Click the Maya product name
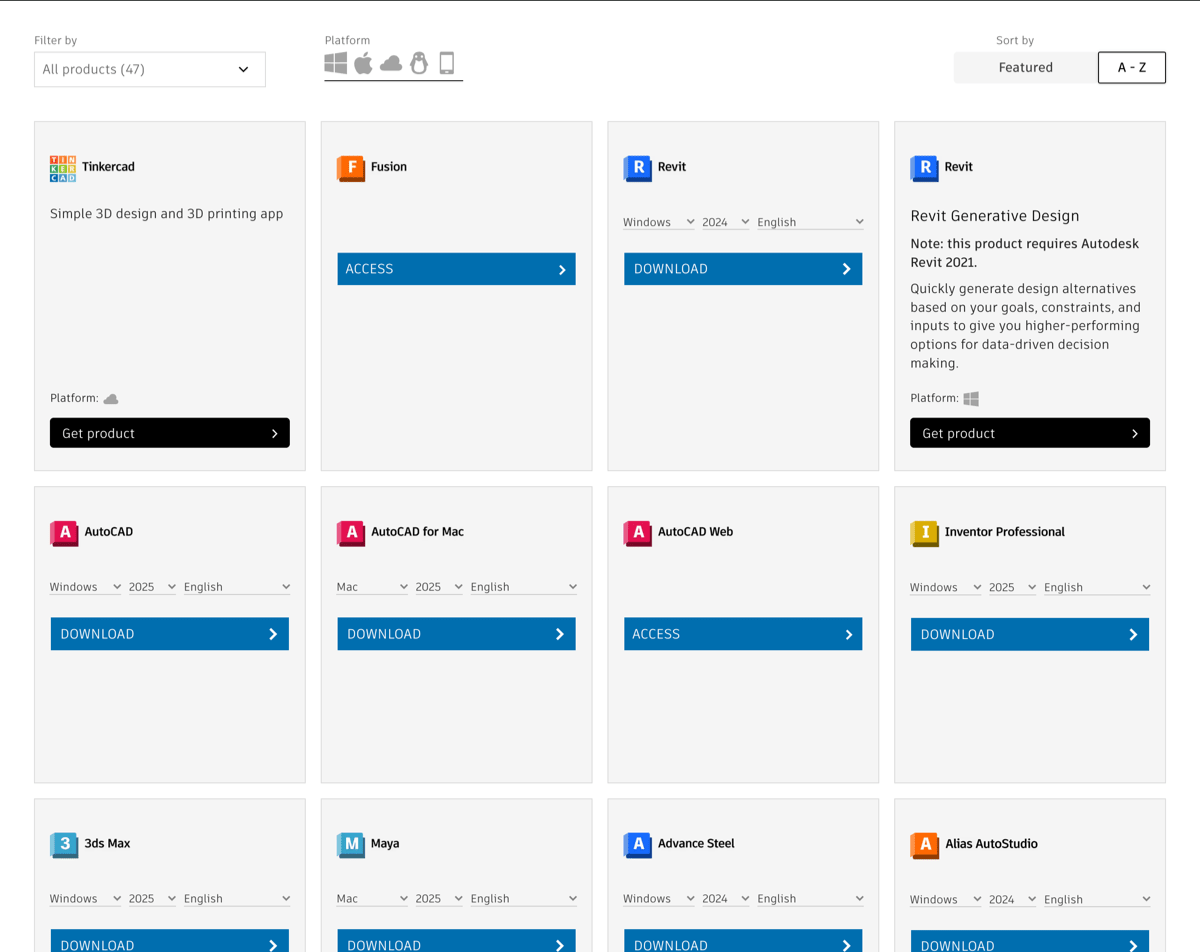Screen dimensions: 1200x952 (x=385, y=844)
